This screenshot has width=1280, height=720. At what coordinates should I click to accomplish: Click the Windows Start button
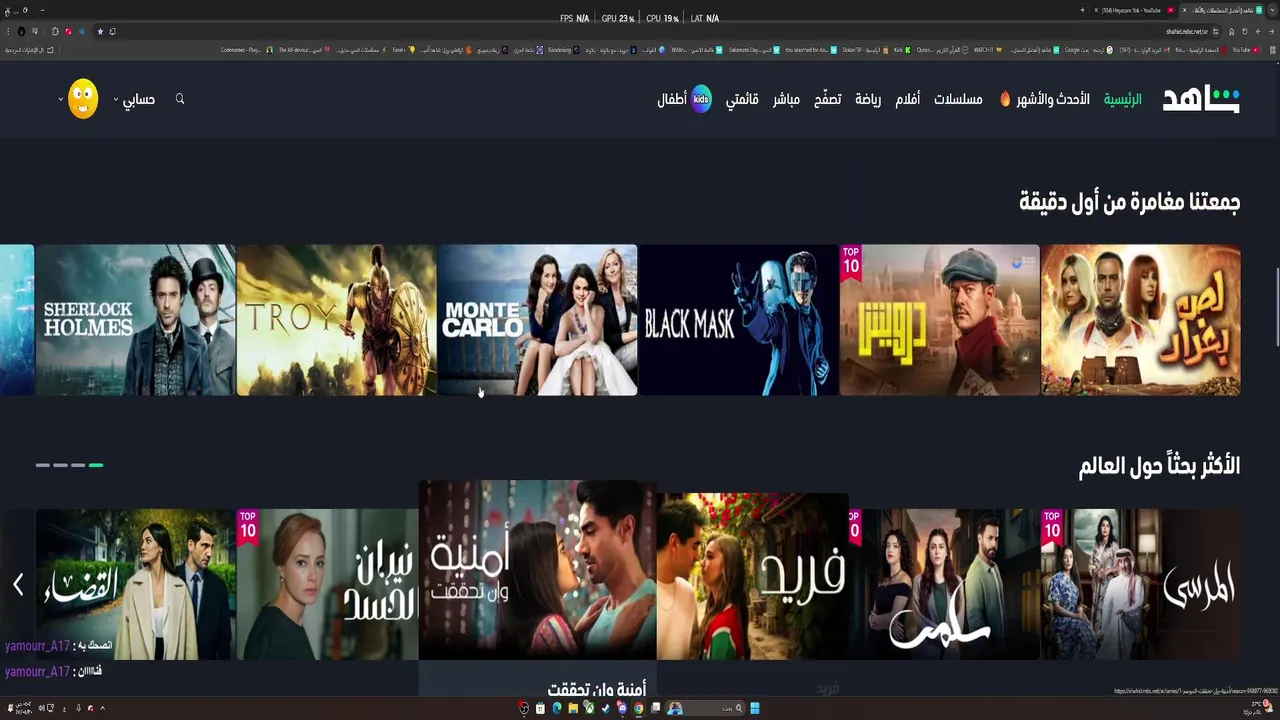point(755,708)
